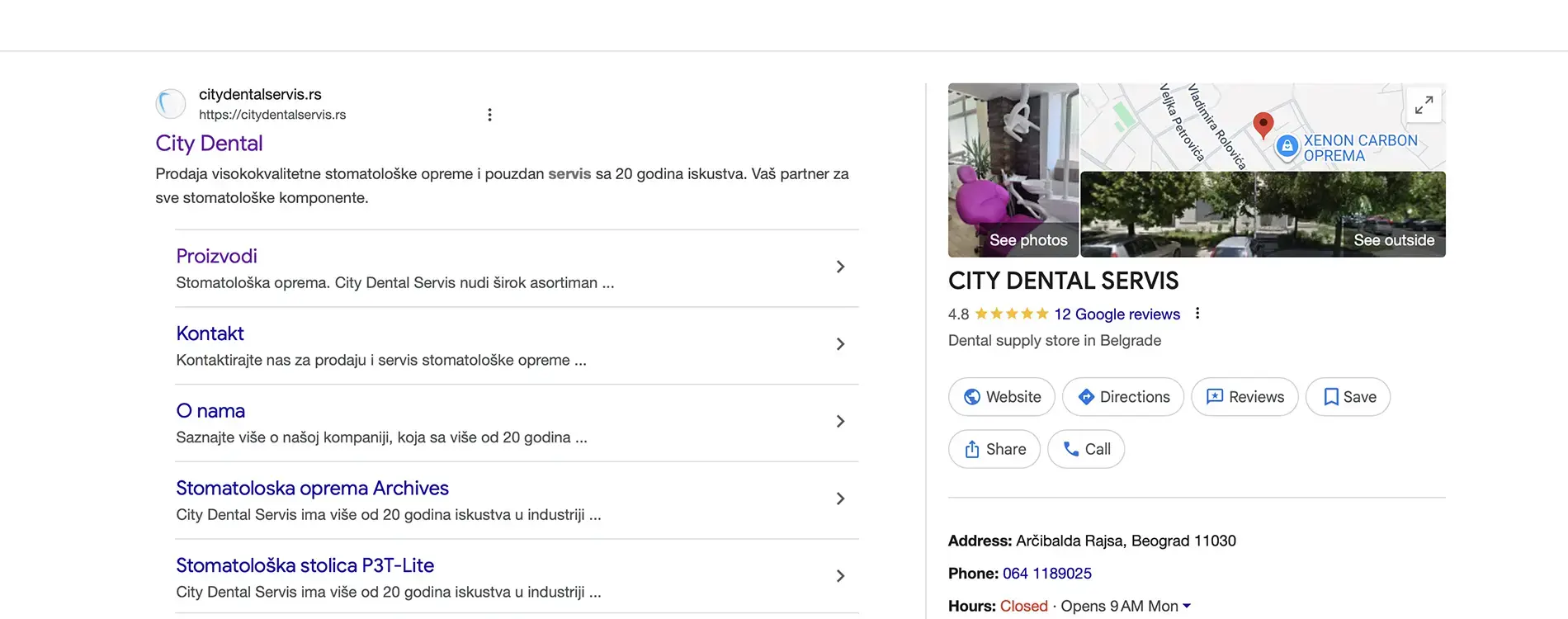Call phone number 064 1189025
The height and width of the screenshot is (619, 1568).
1046,574
